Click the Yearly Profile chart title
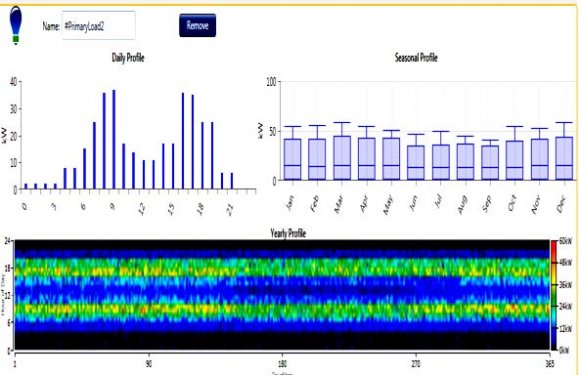 [288, 233]
